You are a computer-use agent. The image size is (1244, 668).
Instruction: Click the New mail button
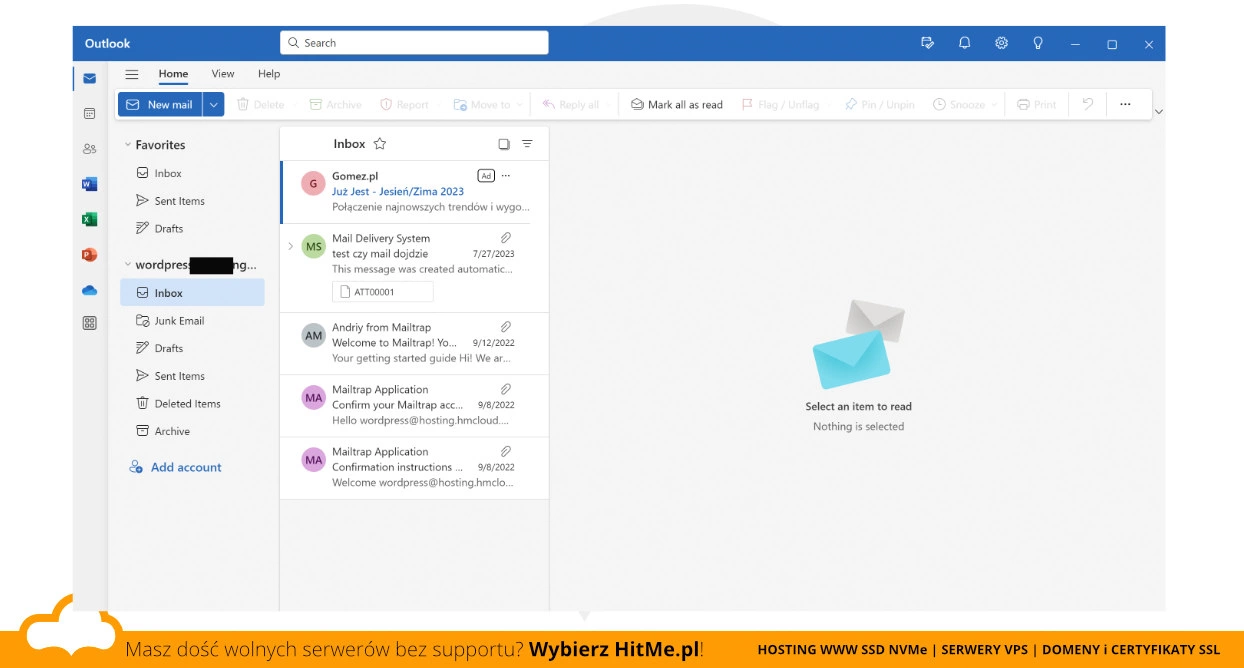[x=160, y=104]
